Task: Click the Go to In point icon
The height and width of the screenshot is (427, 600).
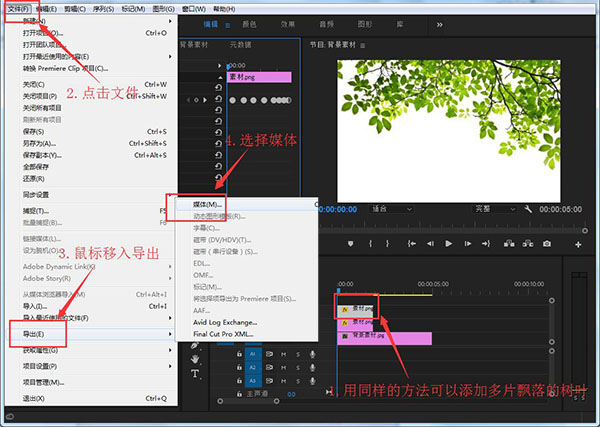Action: coord(412,244)
